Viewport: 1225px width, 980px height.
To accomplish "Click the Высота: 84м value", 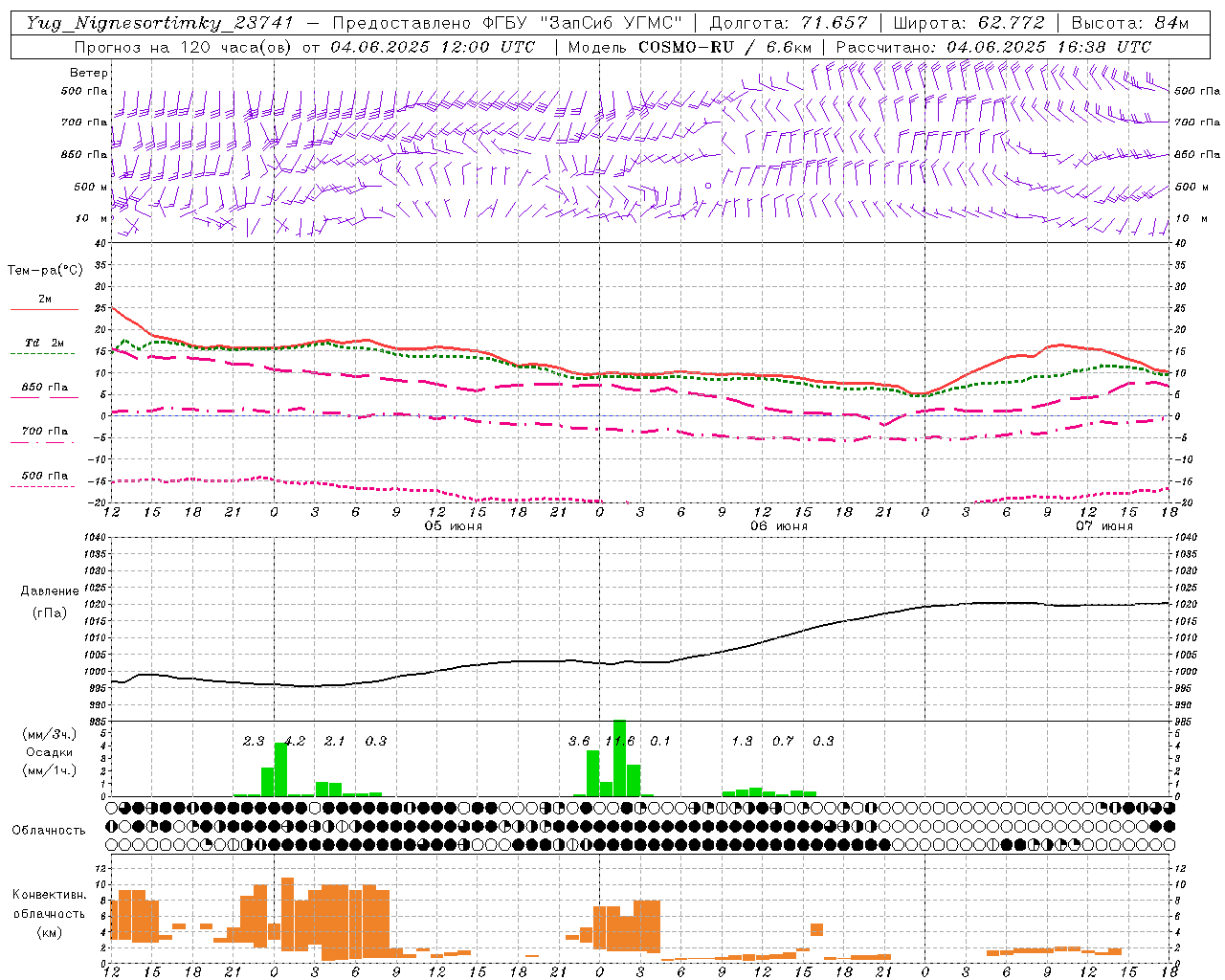I will click(1130, 23).
